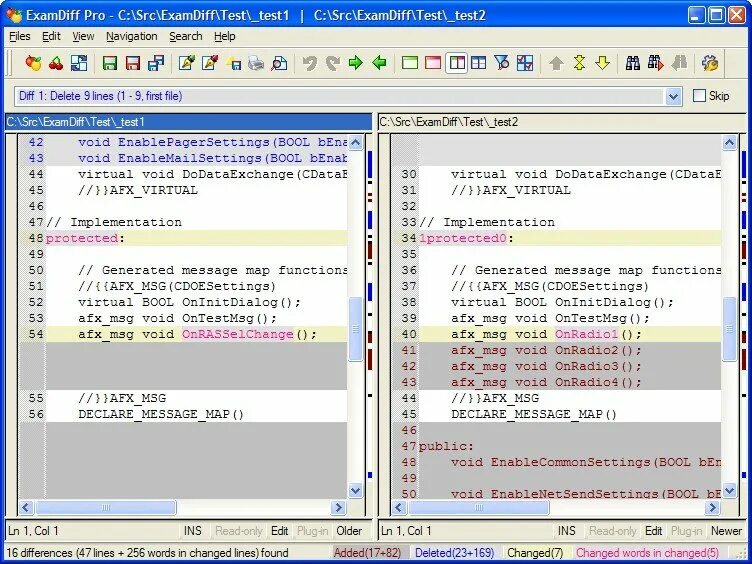
Task: Toggle Read-only in left status bar
Action: 239,531
